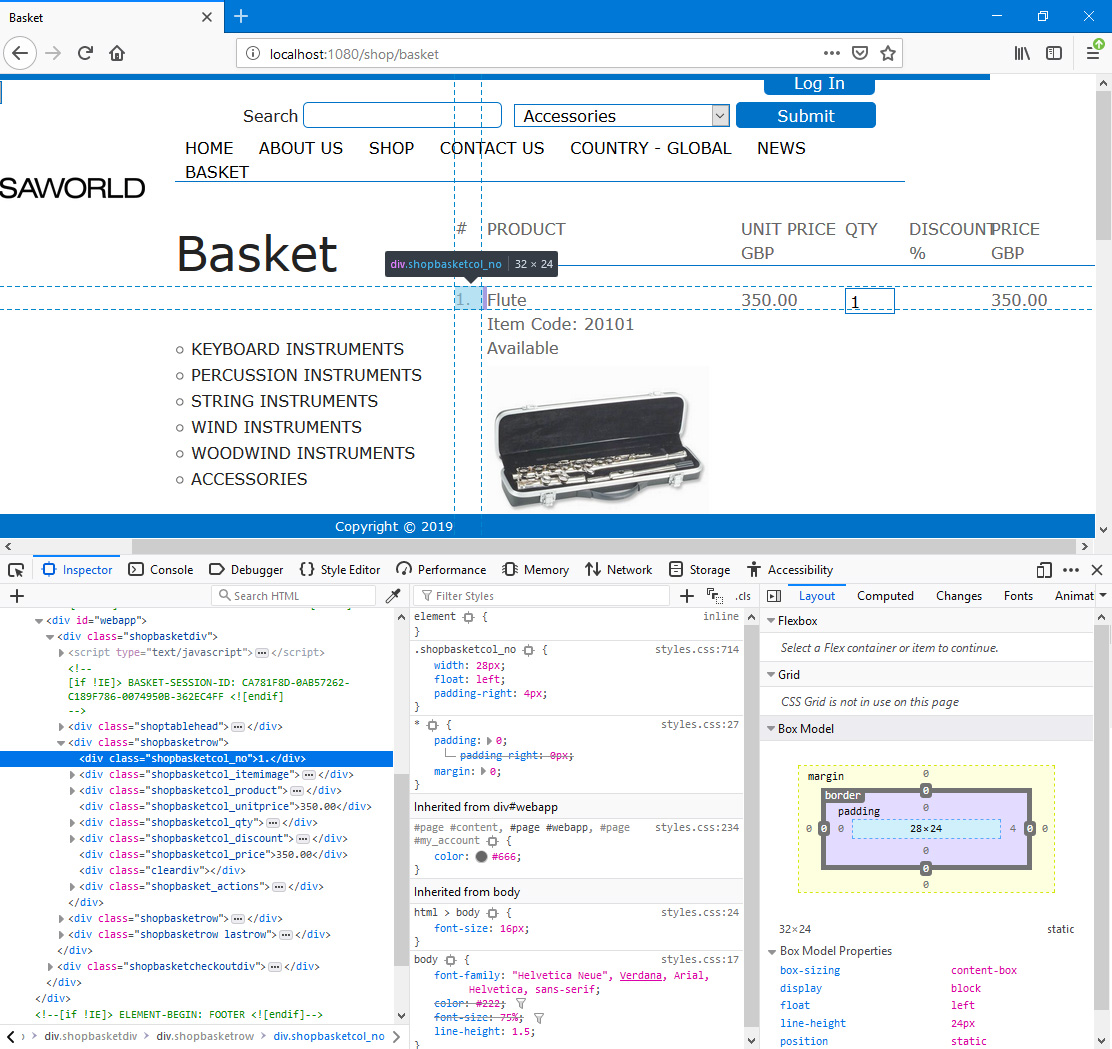Click filter icon beside overridden color: #222

coord(521,1004)
